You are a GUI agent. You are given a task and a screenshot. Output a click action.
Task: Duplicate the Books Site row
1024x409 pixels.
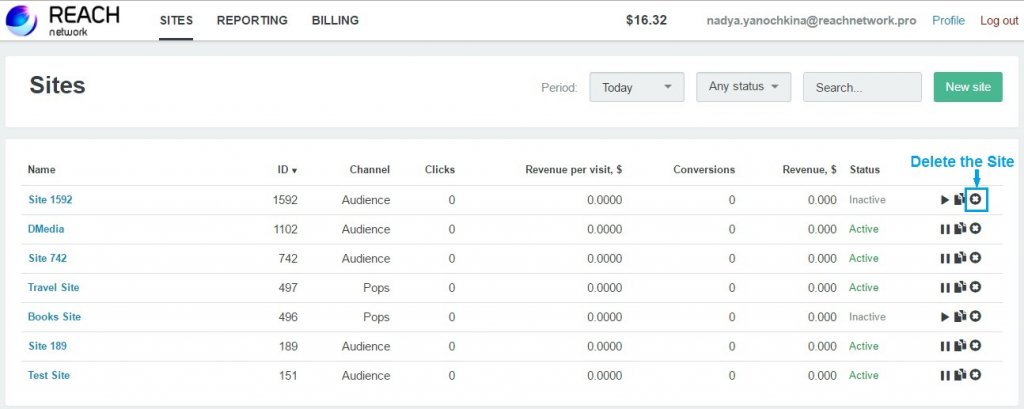(960, 317)
